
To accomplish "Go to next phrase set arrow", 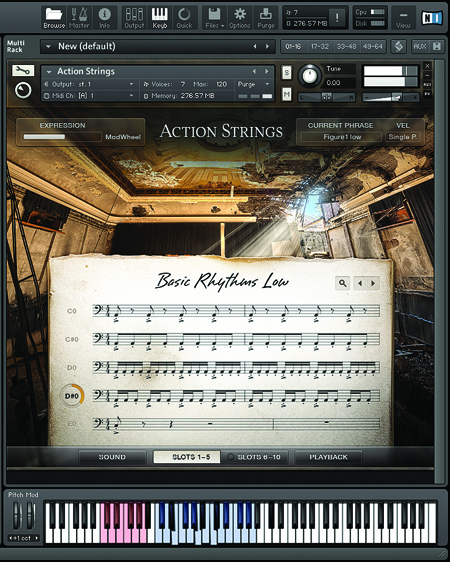I will click(x=373, y=284).
